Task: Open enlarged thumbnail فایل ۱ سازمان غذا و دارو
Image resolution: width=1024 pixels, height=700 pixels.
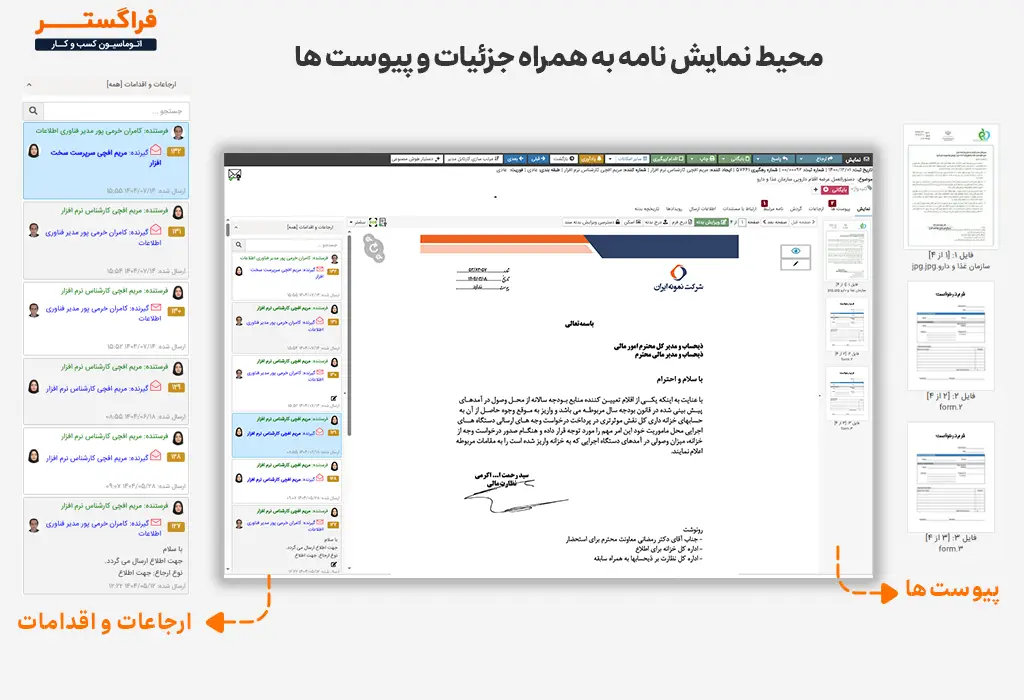Action: click(951, 186)
